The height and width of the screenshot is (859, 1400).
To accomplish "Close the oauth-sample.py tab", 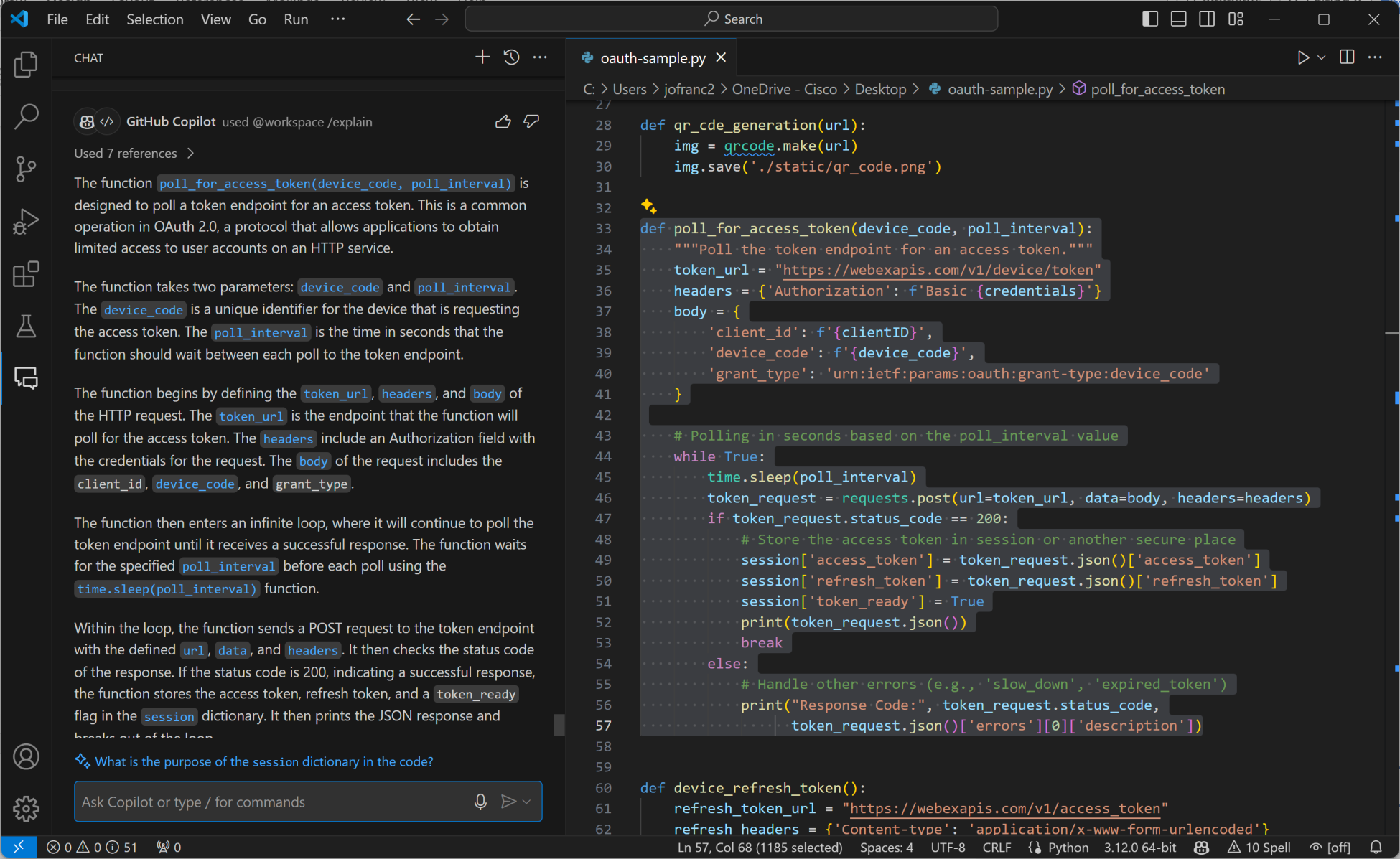I will point(721,57).
